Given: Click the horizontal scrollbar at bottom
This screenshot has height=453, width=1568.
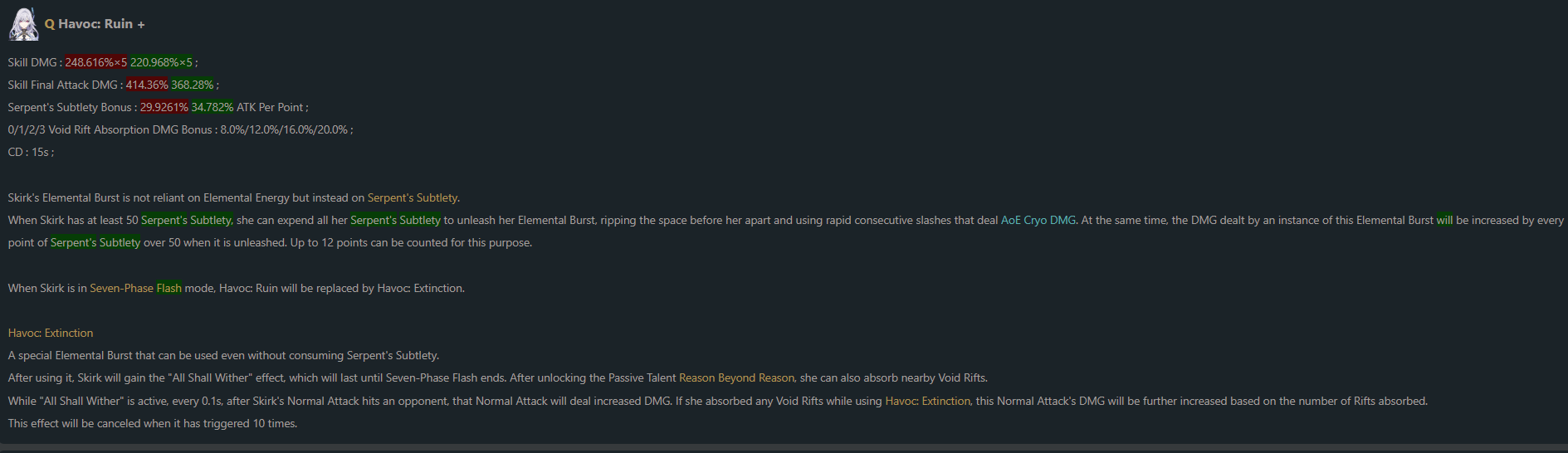Looking at the screenshot, I should [784, 448].
